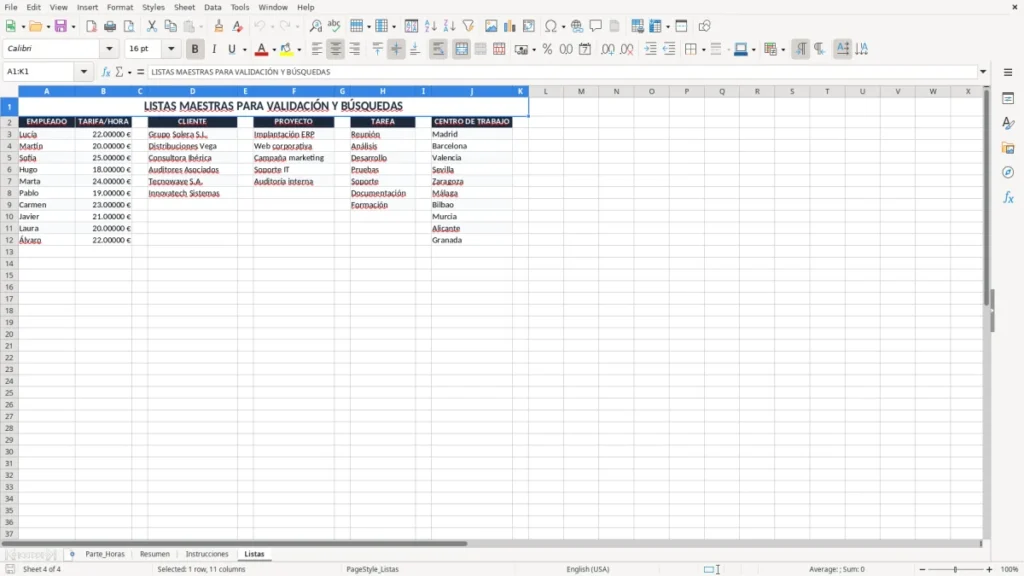Screen dimensions: 1024x576
Task: Click the horizontal scrollbar
Action: 234,543
